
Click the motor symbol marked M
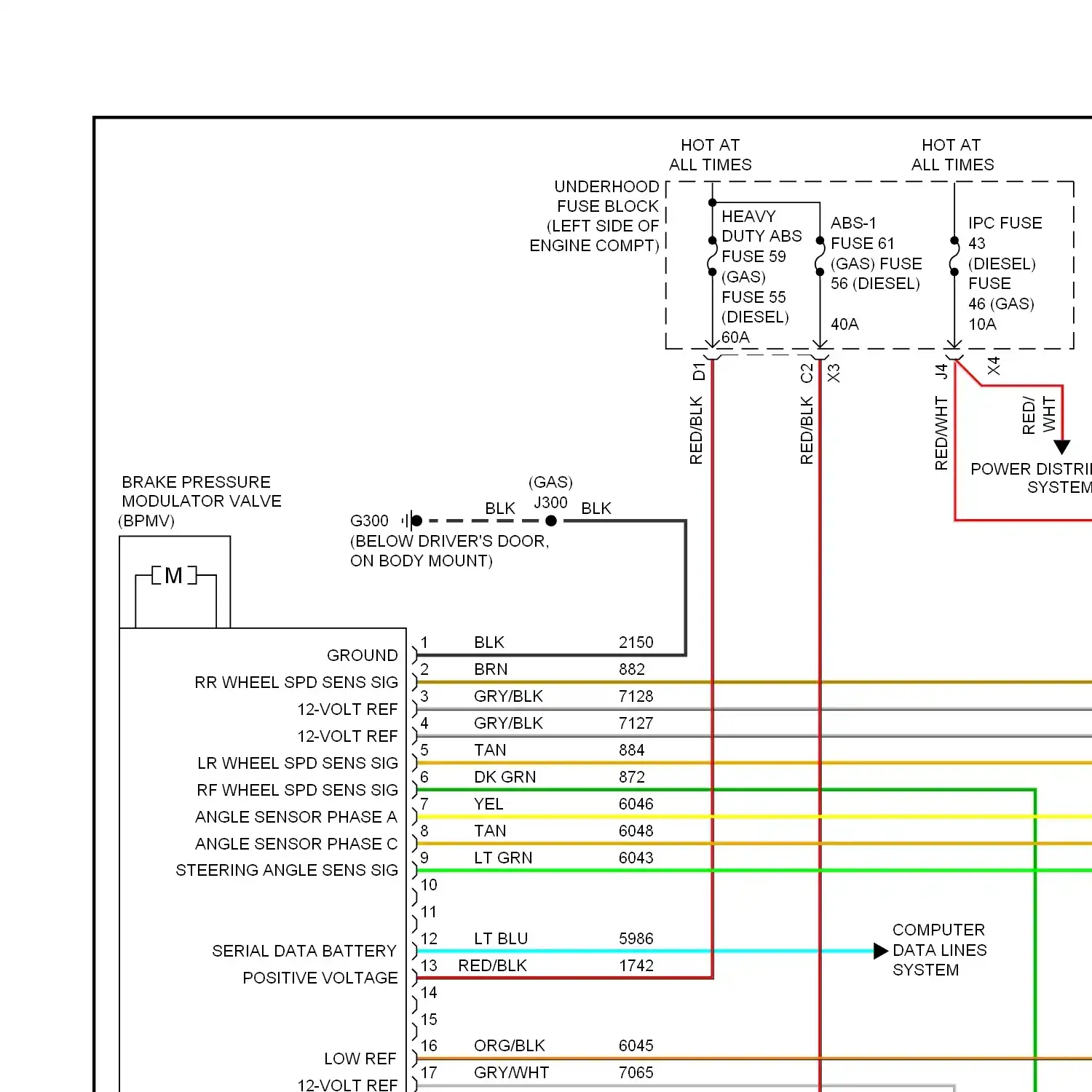(174, 576)
